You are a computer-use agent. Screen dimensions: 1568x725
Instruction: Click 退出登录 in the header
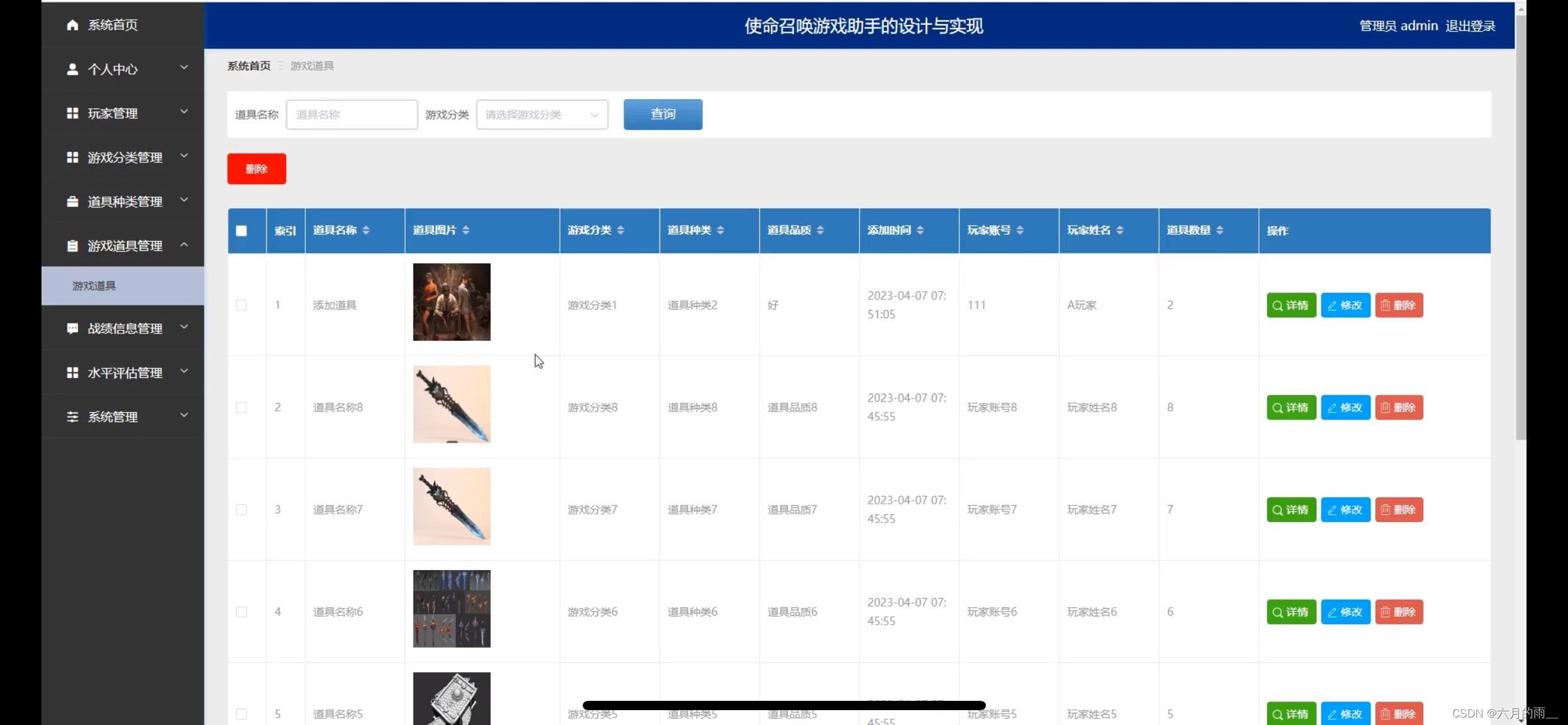(x=1470, y=26)
